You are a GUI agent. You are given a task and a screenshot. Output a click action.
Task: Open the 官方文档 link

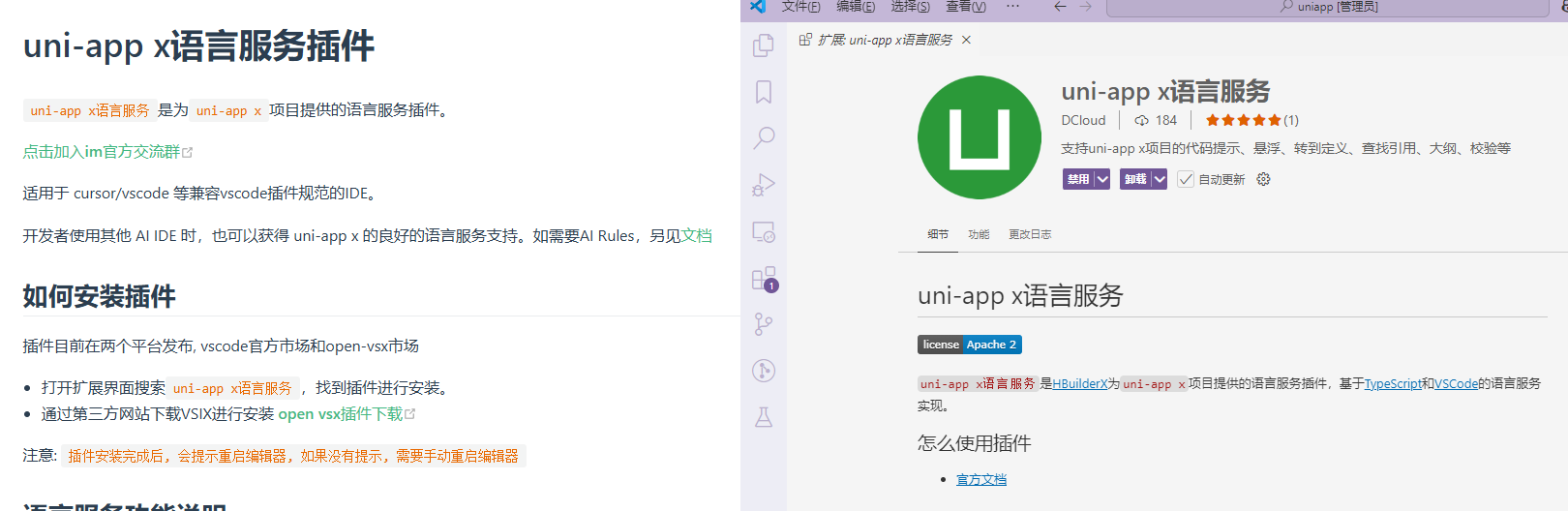pyautogui.click(x=981, y=479)
